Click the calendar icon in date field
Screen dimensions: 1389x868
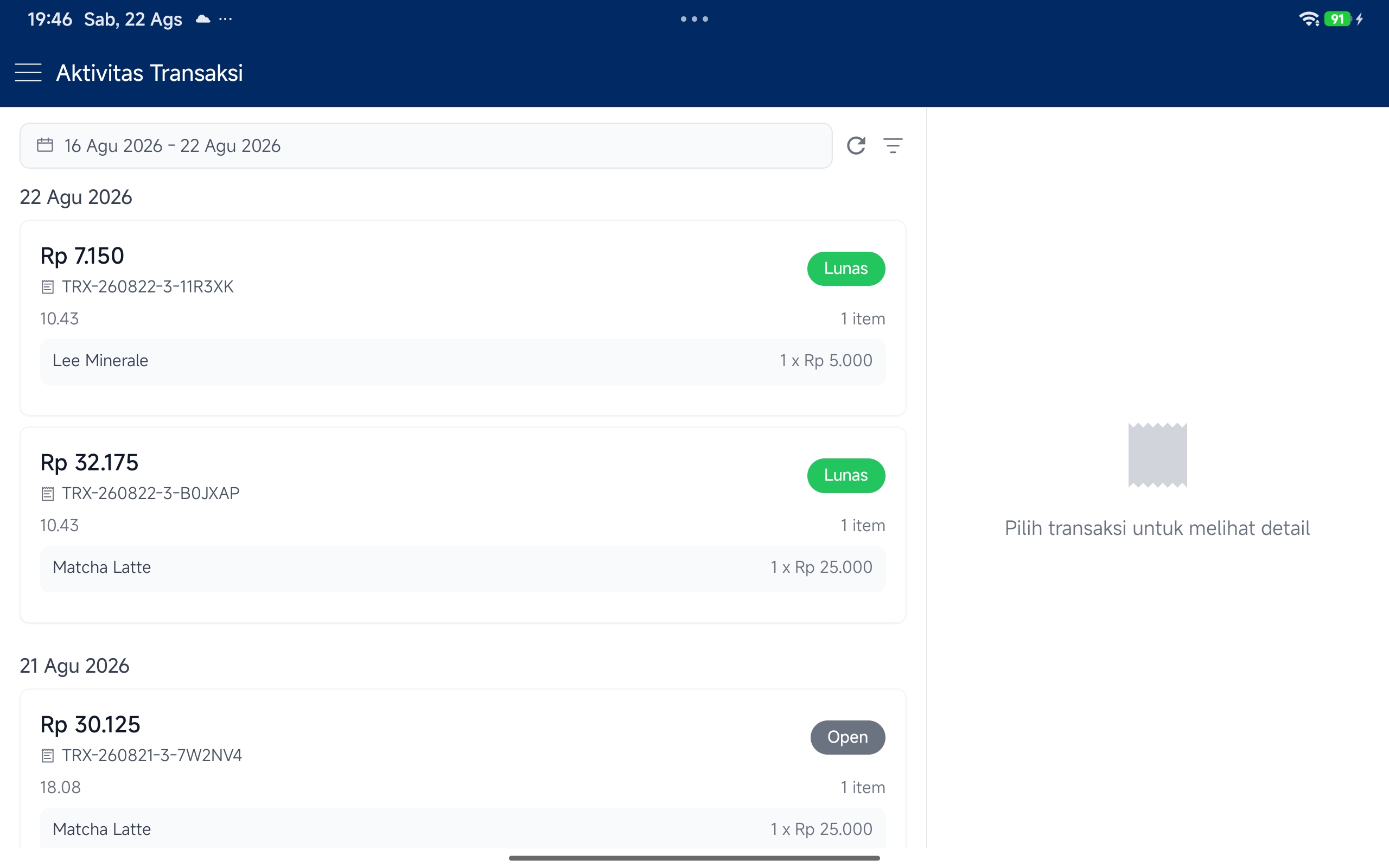45,145
